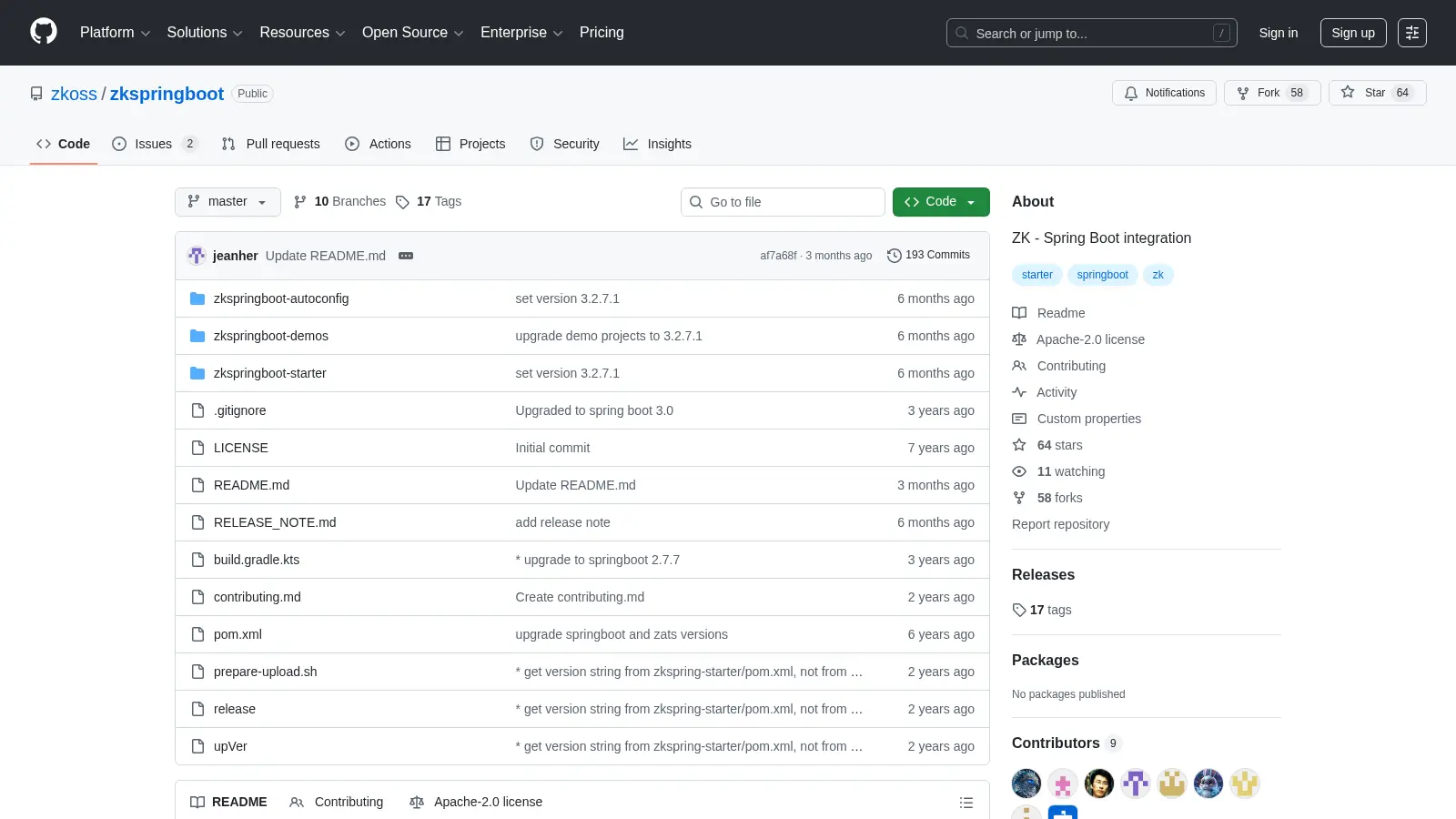Star the zkspringboot repository
Viewport: 1456px width, 819px height.
pyautogui.click(x=1377, y=93)
